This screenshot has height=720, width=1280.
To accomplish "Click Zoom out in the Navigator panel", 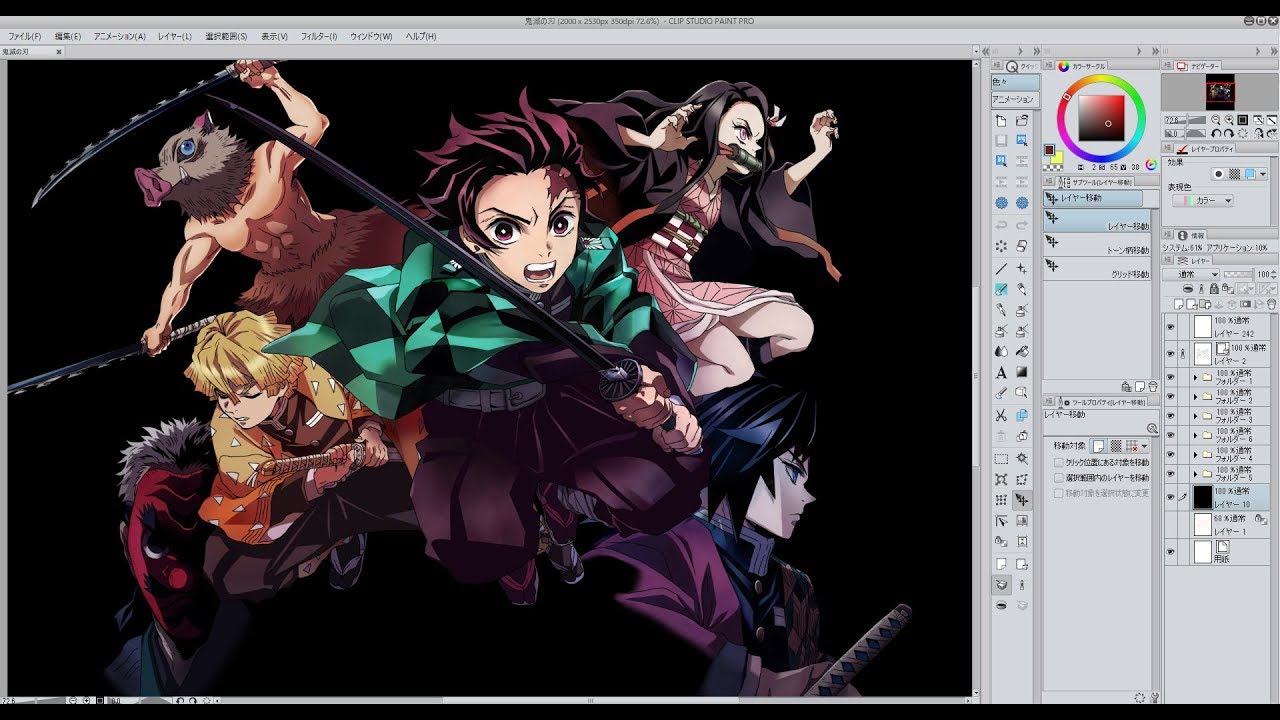I will [1215, 120].
